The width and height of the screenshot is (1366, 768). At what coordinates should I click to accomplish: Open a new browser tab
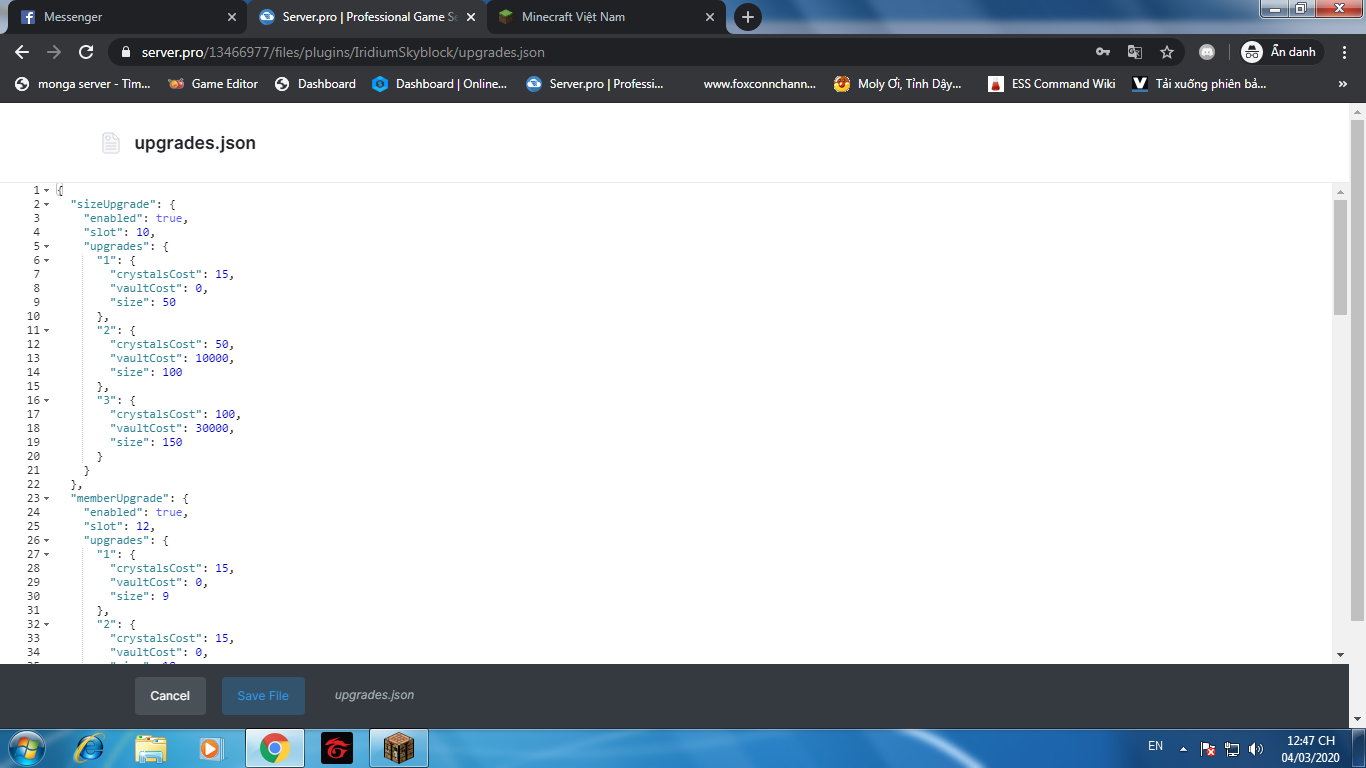click(747, 17)
